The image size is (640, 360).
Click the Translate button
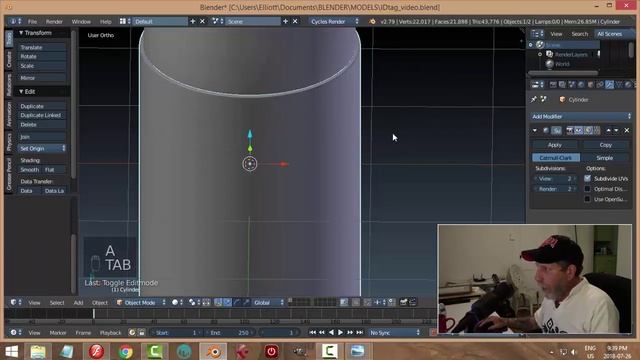[x=42, y=47]
